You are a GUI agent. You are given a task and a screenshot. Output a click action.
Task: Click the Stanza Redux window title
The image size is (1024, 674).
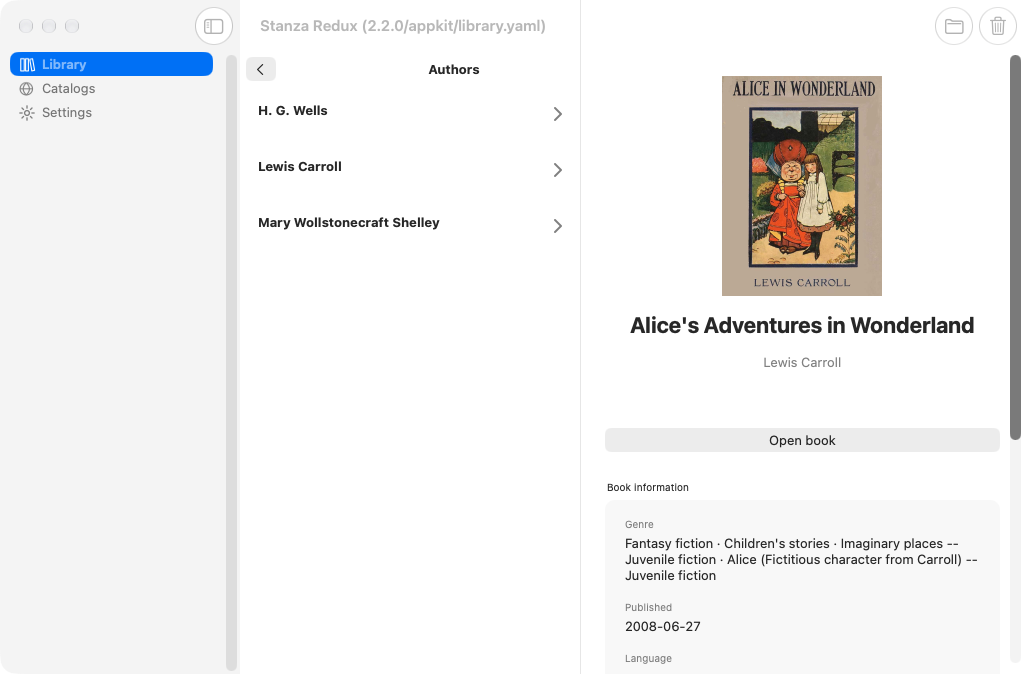pyautogui.click(x=403, y=26)
